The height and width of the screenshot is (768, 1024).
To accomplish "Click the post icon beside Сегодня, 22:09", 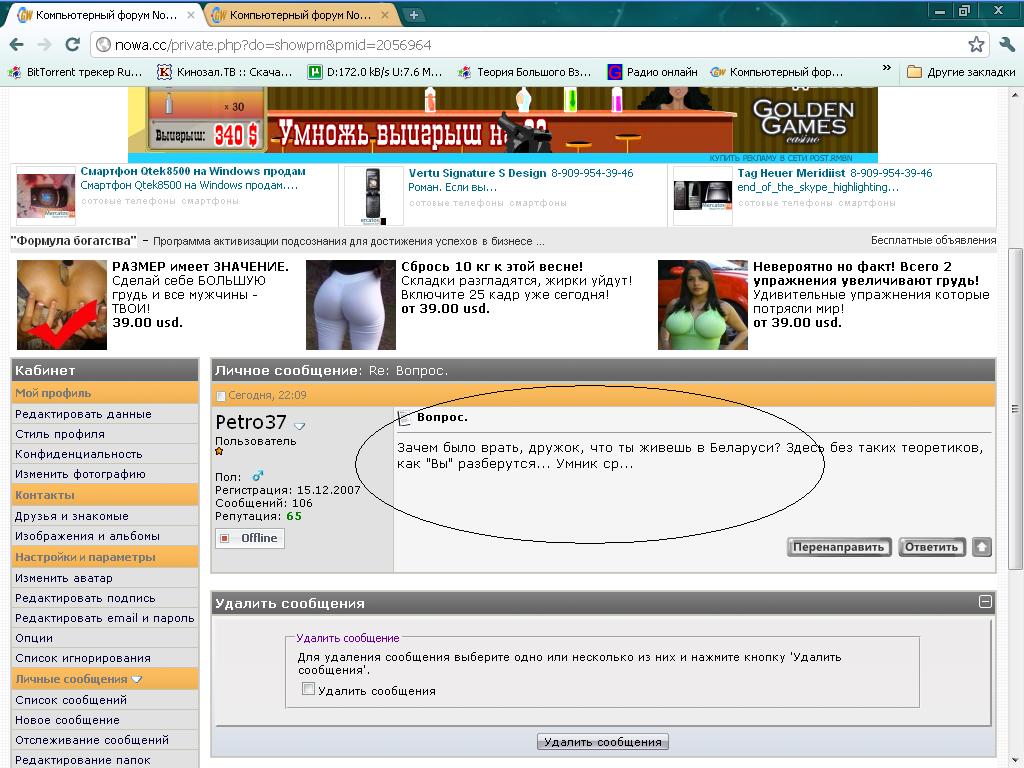I will pyautogui.click(x=220, y=396).
